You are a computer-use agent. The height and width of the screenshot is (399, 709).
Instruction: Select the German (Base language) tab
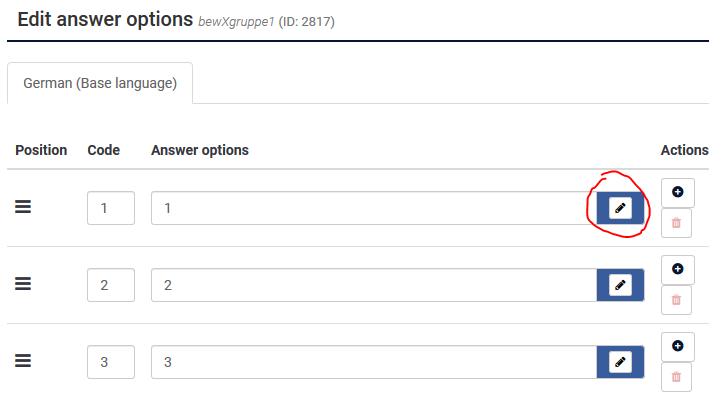point(100,83)
